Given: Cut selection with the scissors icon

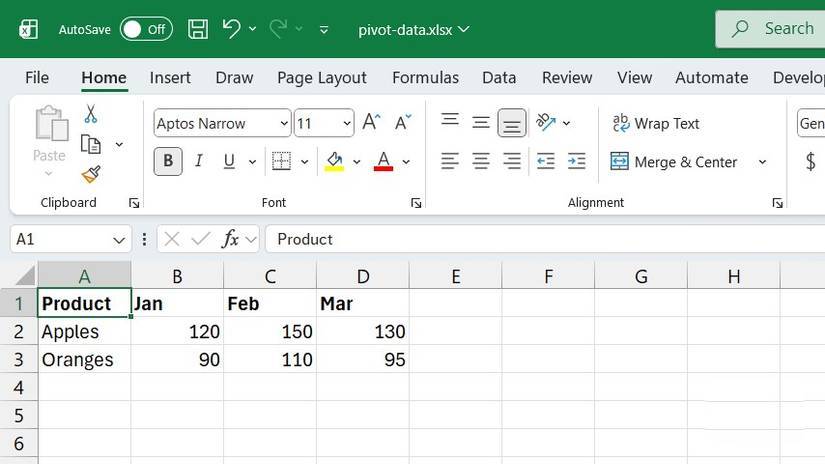Looking at the screenshot, I should (90, 114).
